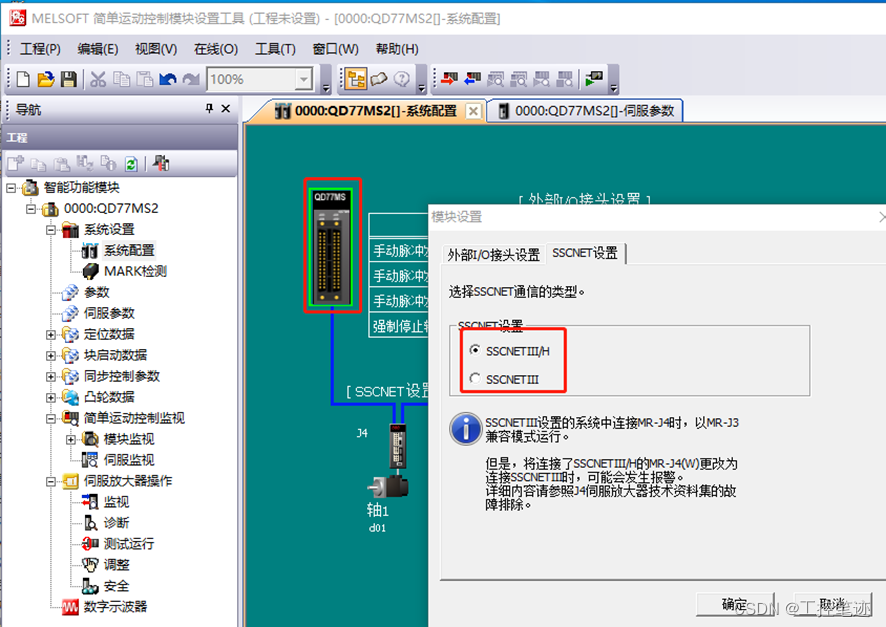Open the 窗口(W) menu
Screen dimensions: 886x627
tap(336, 49)
